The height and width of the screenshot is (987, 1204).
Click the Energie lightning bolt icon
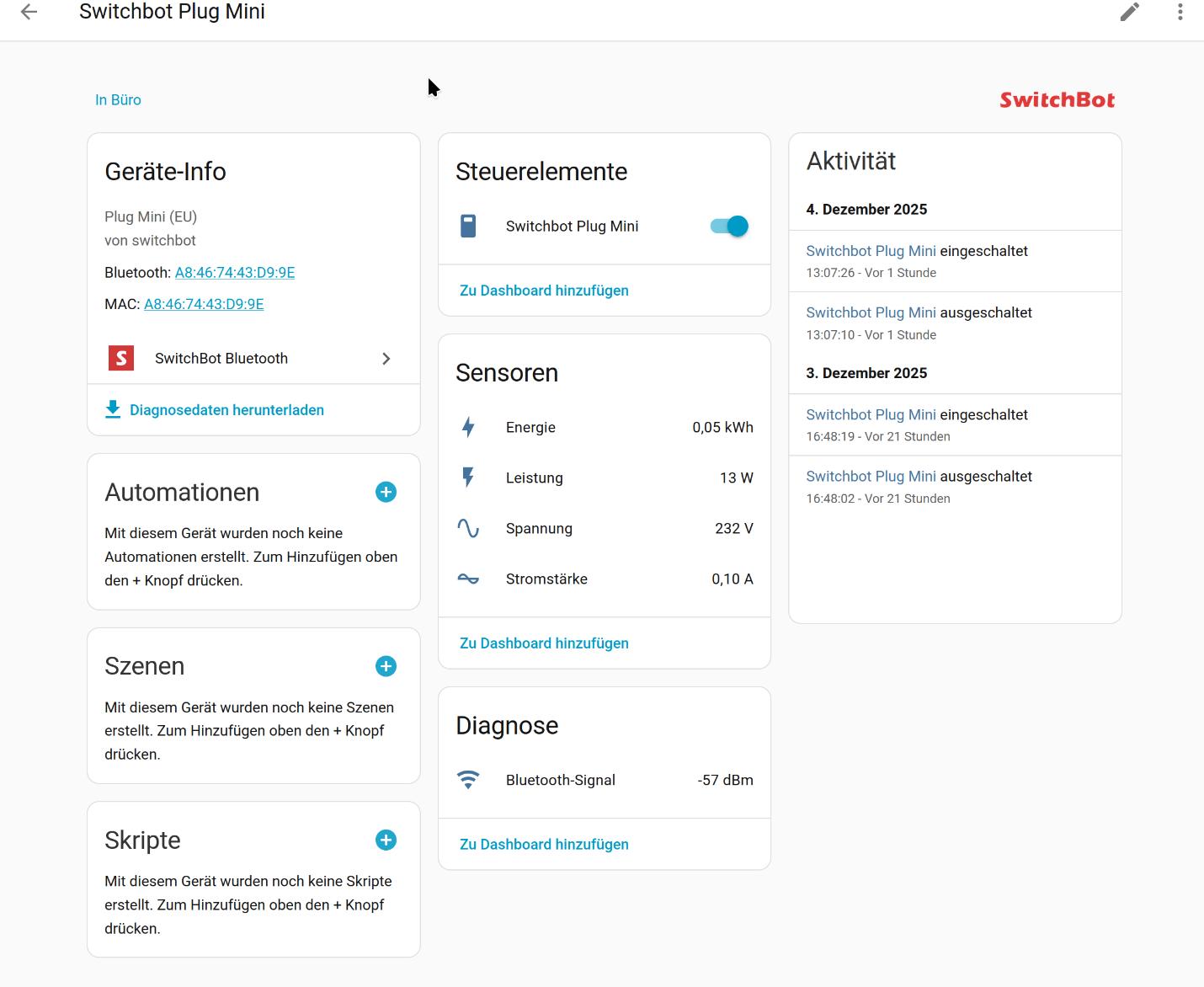coord(468,428)
